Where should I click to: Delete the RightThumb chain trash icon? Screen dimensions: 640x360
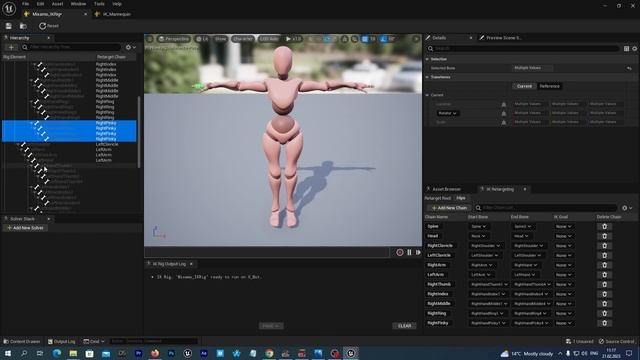[x=604, y=284]
